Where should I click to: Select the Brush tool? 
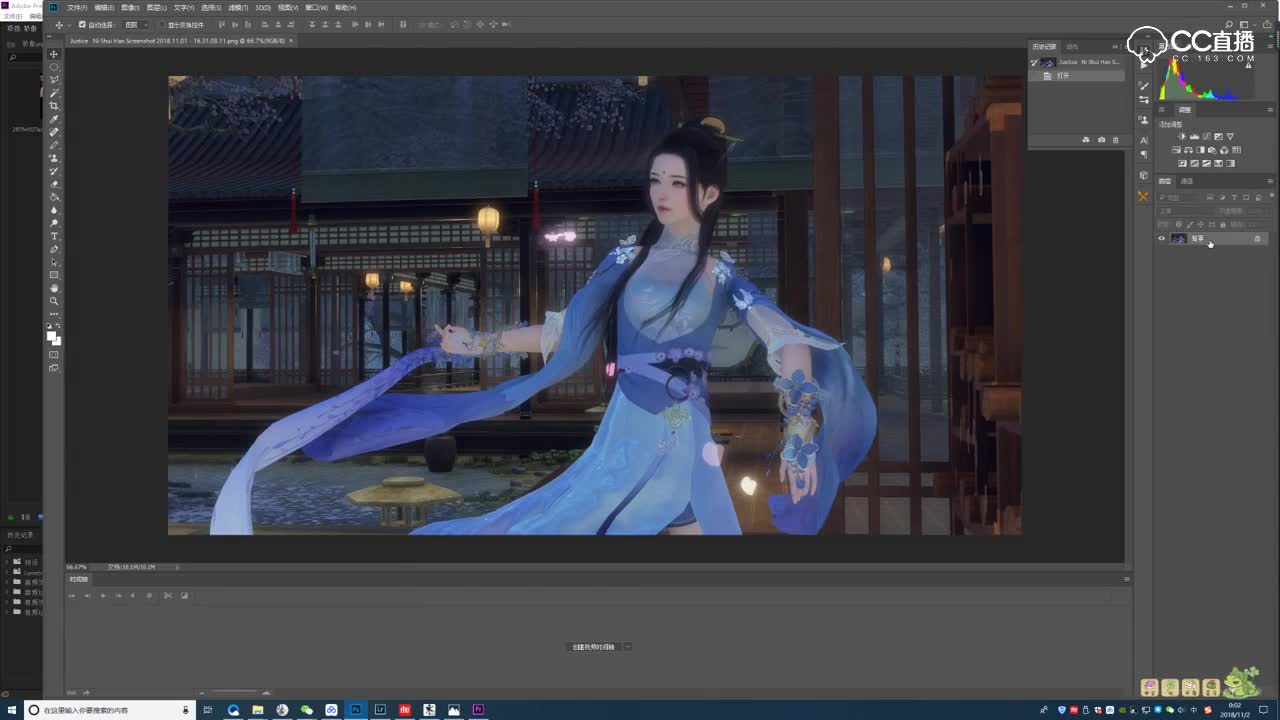[54, 145]
